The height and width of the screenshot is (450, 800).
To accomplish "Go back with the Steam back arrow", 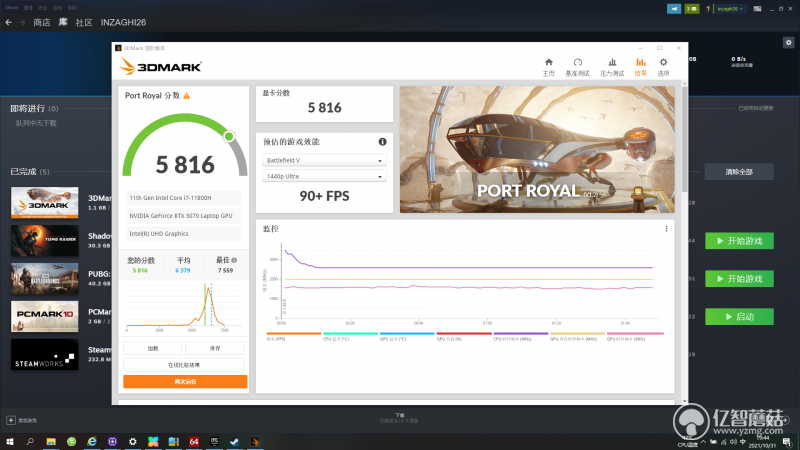I will tap(9, 22).
